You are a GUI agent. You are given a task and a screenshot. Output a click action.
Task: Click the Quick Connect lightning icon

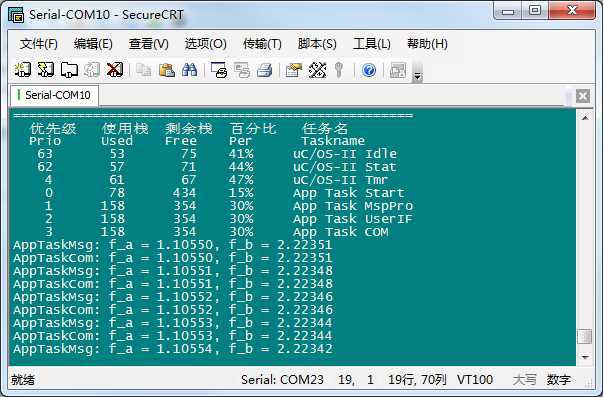click(46, 70)
